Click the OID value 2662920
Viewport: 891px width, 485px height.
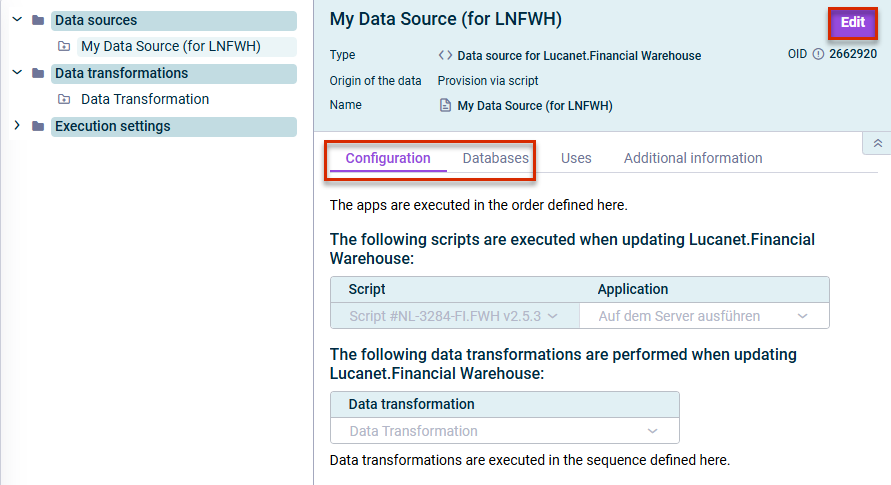tap(852, 54)
